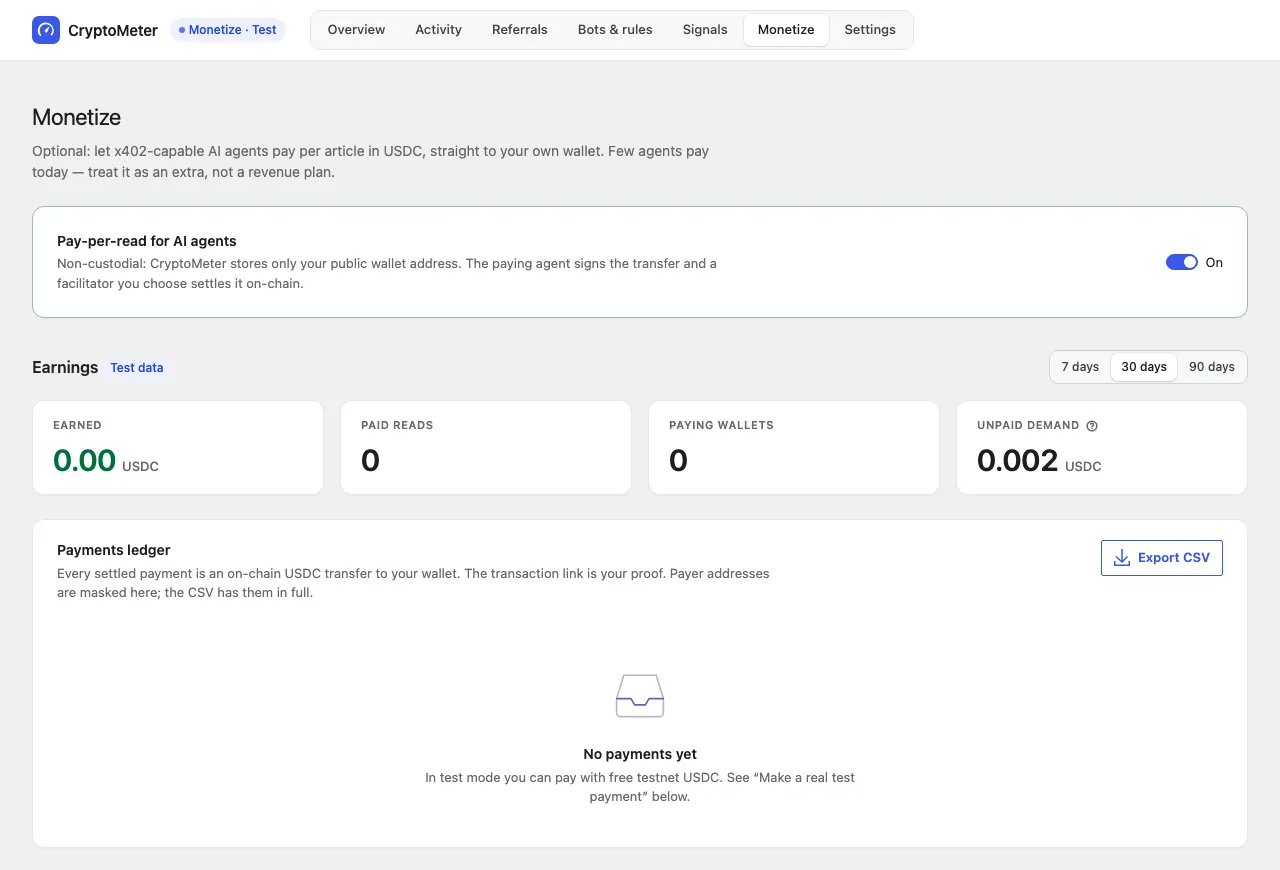This screenshot has width=1280, height=870.
Task: Switch to the Activity tab
Action: 439,30
